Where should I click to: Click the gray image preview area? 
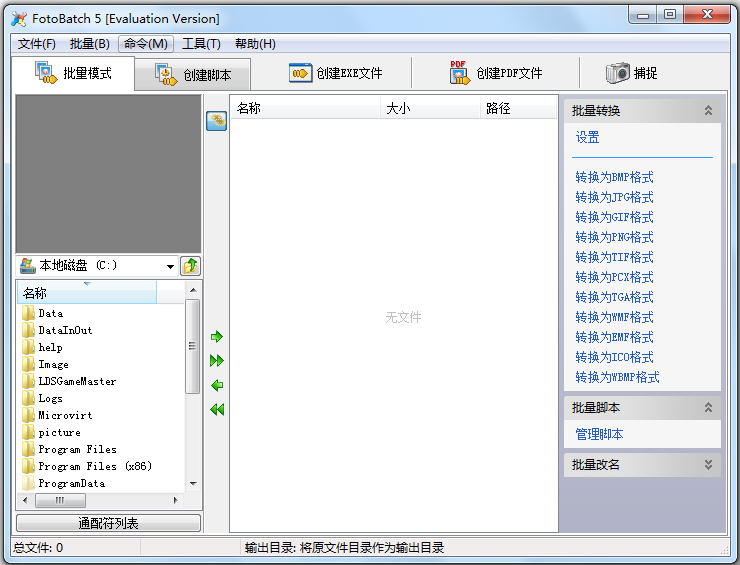click(109, 174)
